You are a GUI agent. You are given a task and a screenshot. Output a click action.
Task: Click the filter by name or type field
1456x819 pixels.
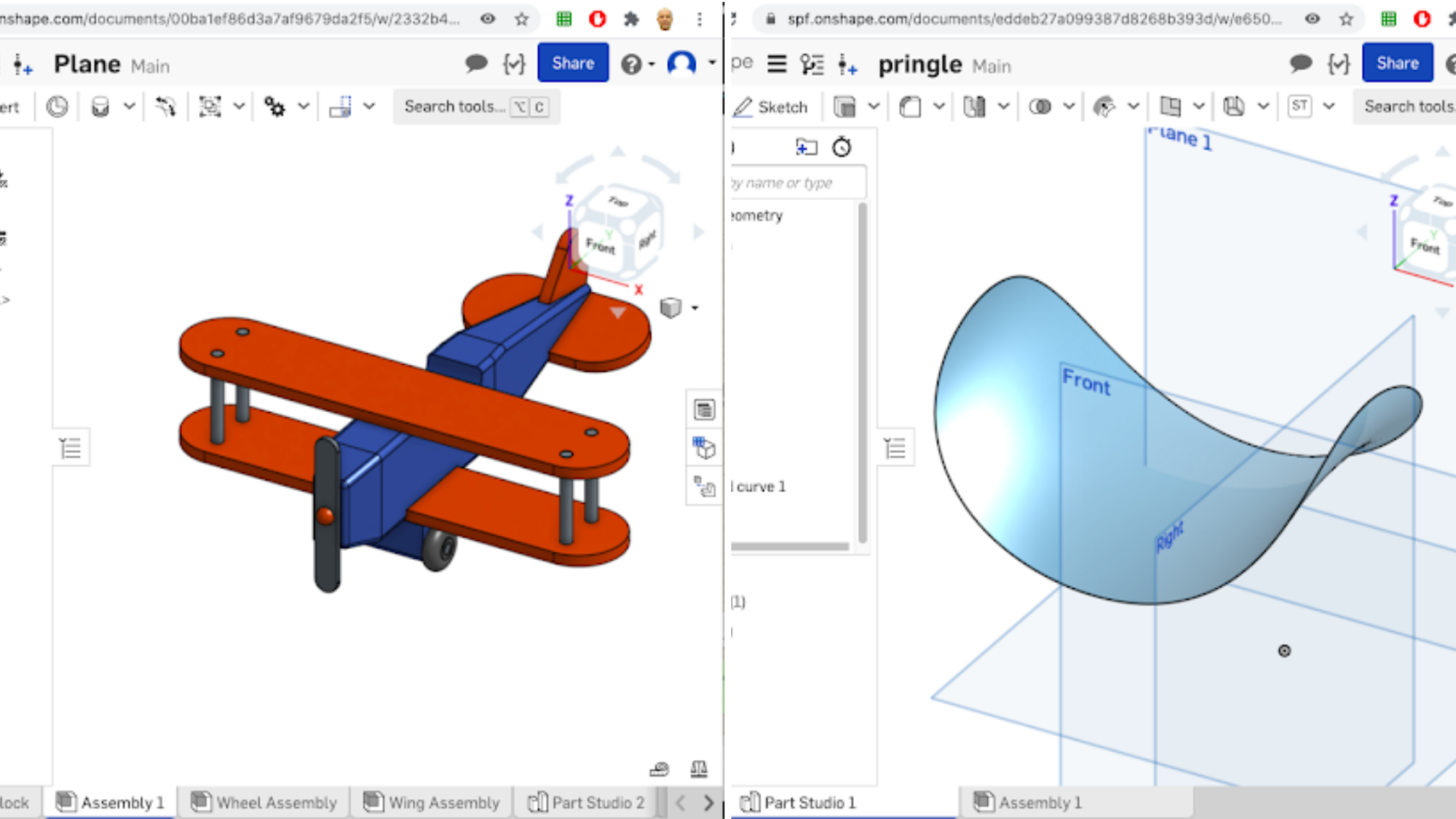[x=797, y=183]
